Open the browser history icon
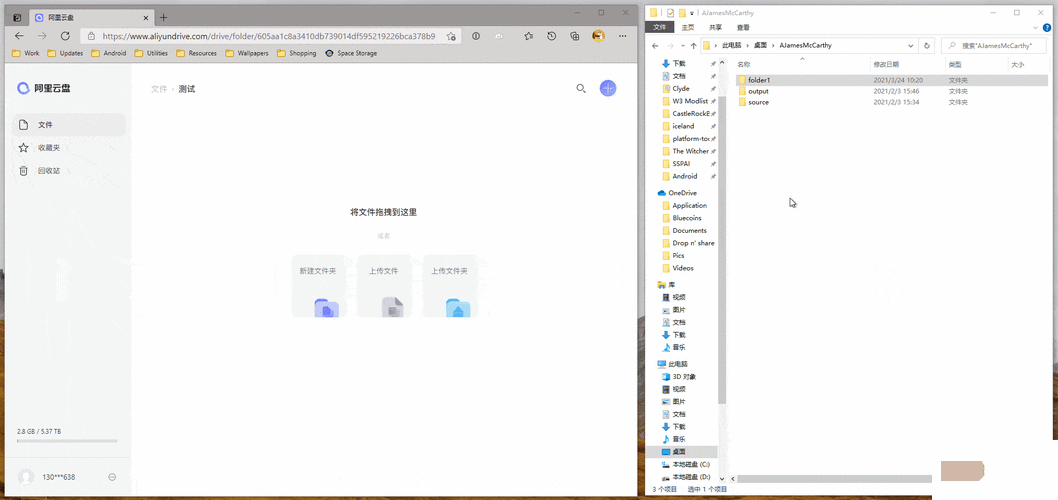This screenshot has width=1058, height=500. tap(552, 36)
